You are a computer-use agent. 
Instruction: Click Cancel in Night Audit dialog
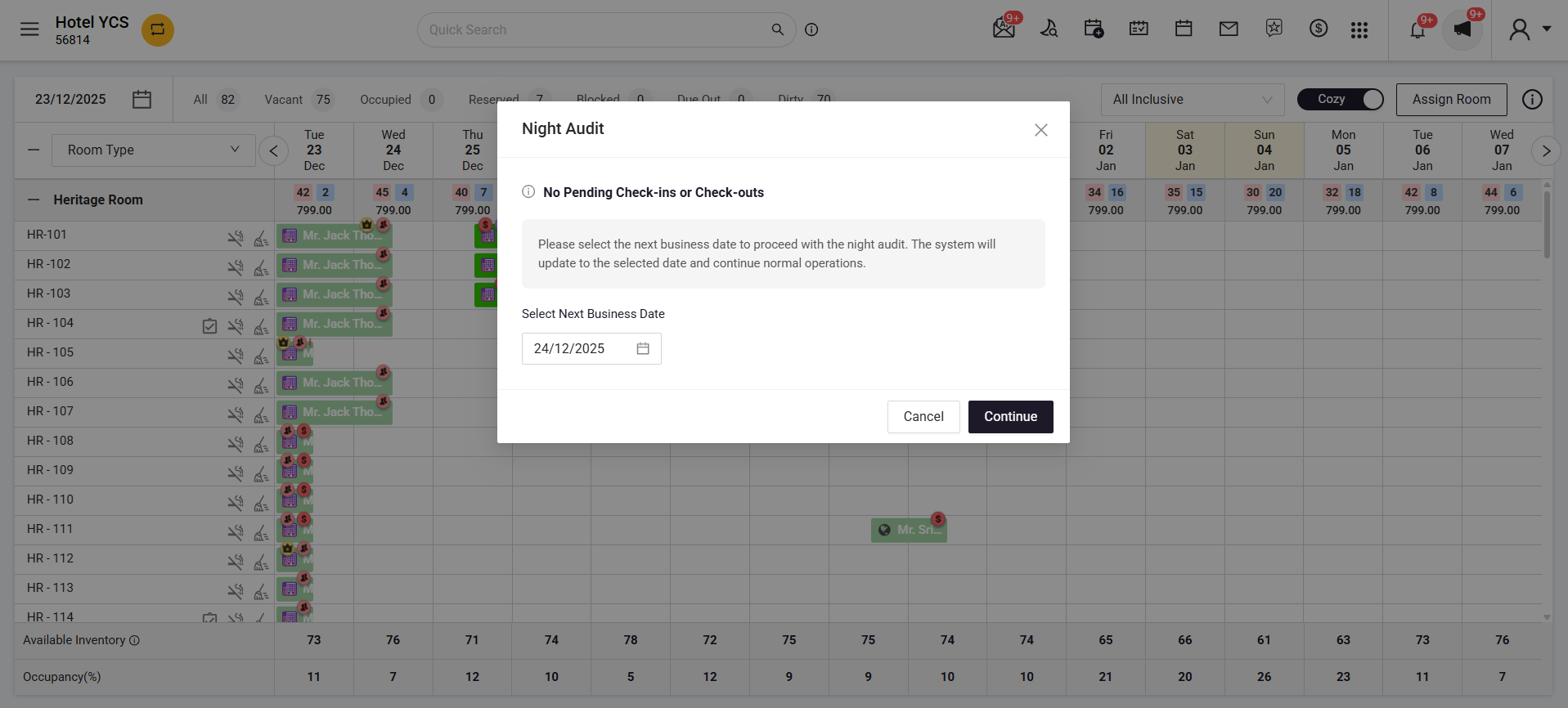(923, 416)
